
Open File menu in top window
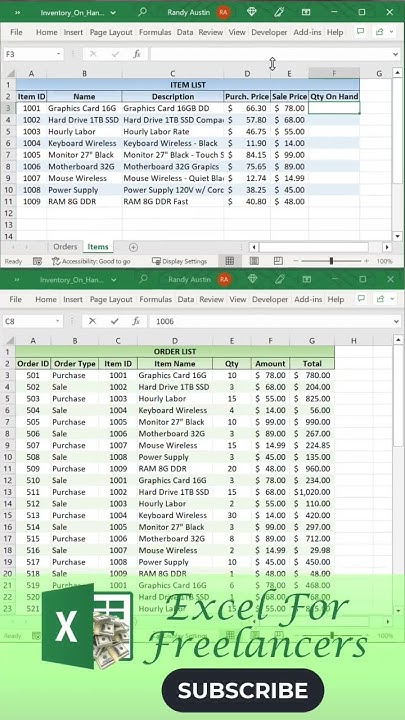point(16,32)
